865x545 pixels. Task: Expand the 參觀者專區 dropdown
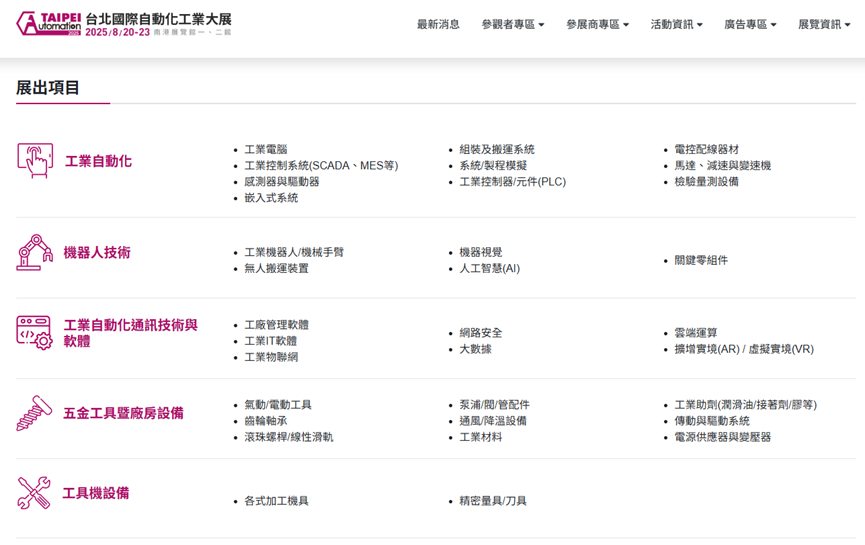512,24
